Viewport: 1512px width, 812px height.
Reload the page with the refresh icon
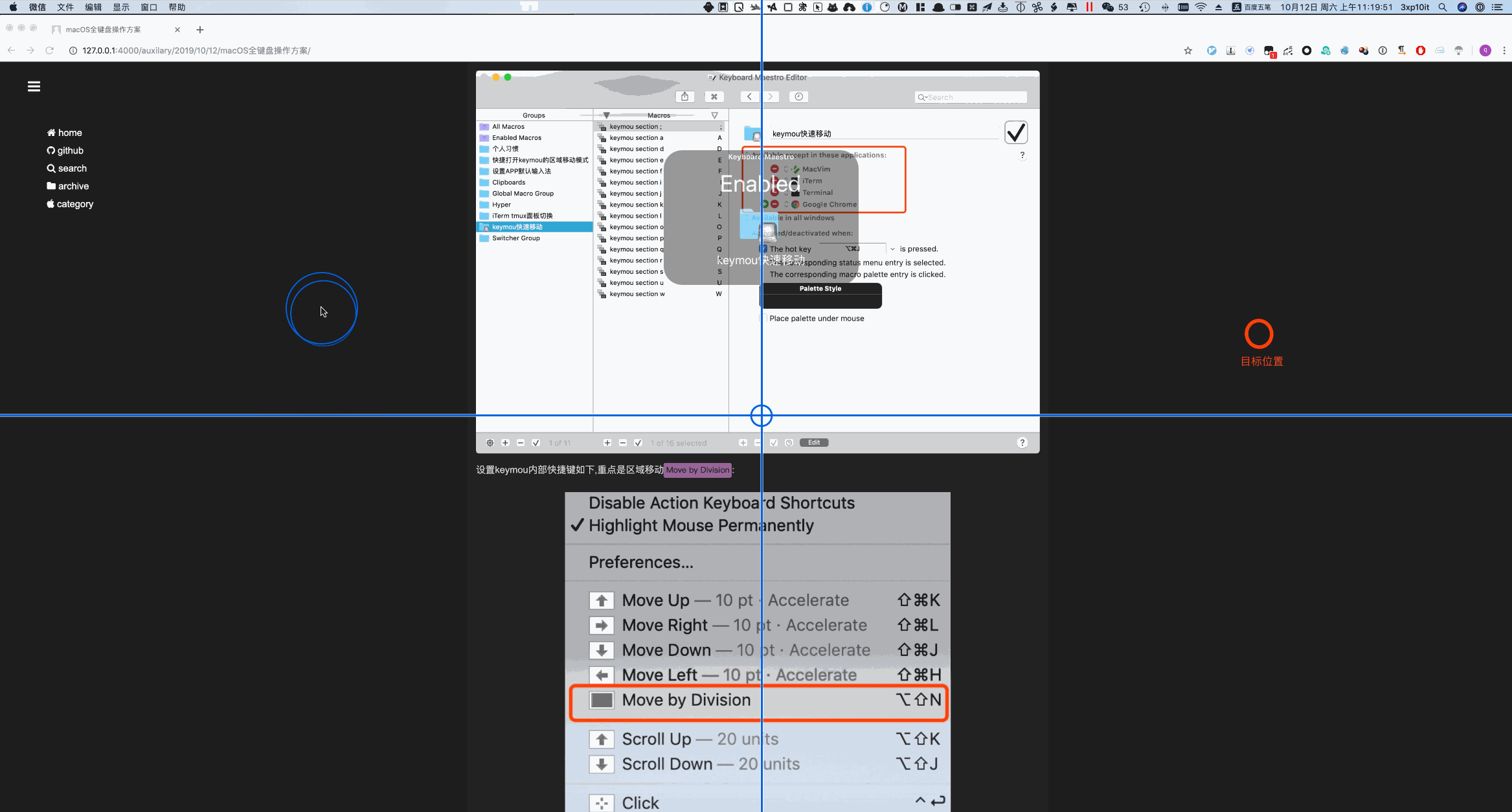tap(49, 51)
